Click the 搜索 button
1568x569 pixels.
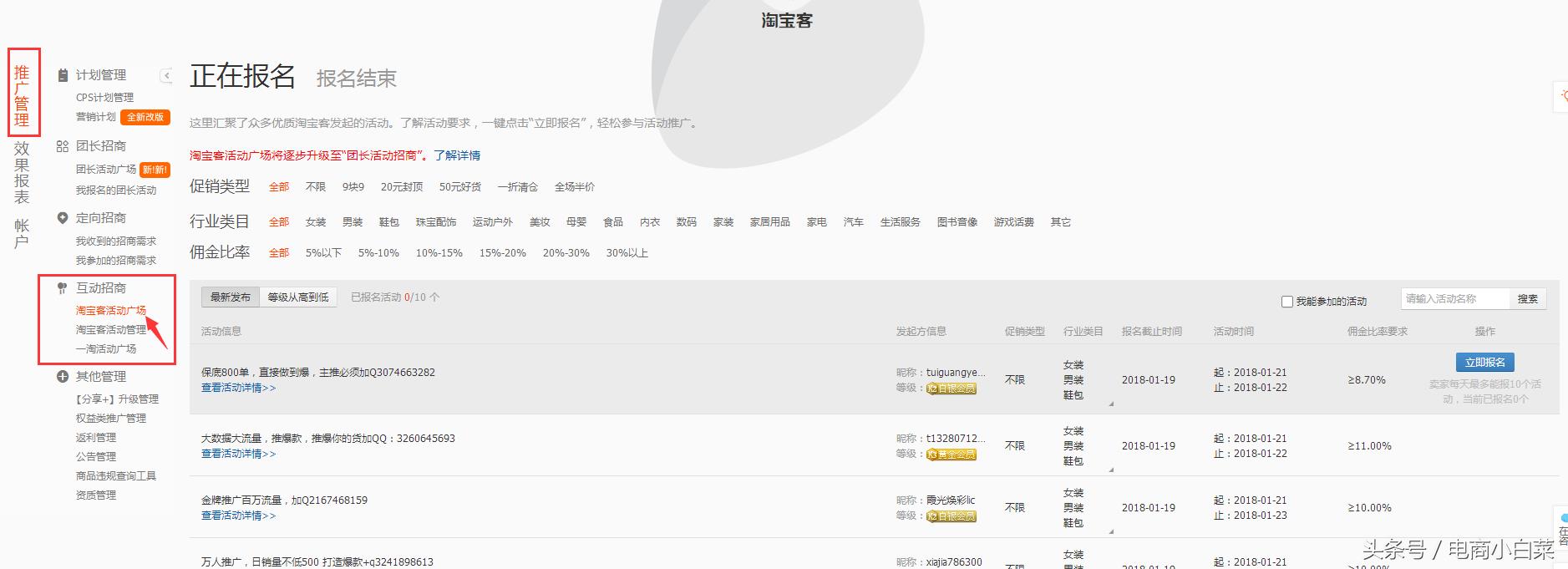[x=1528, y=299]
